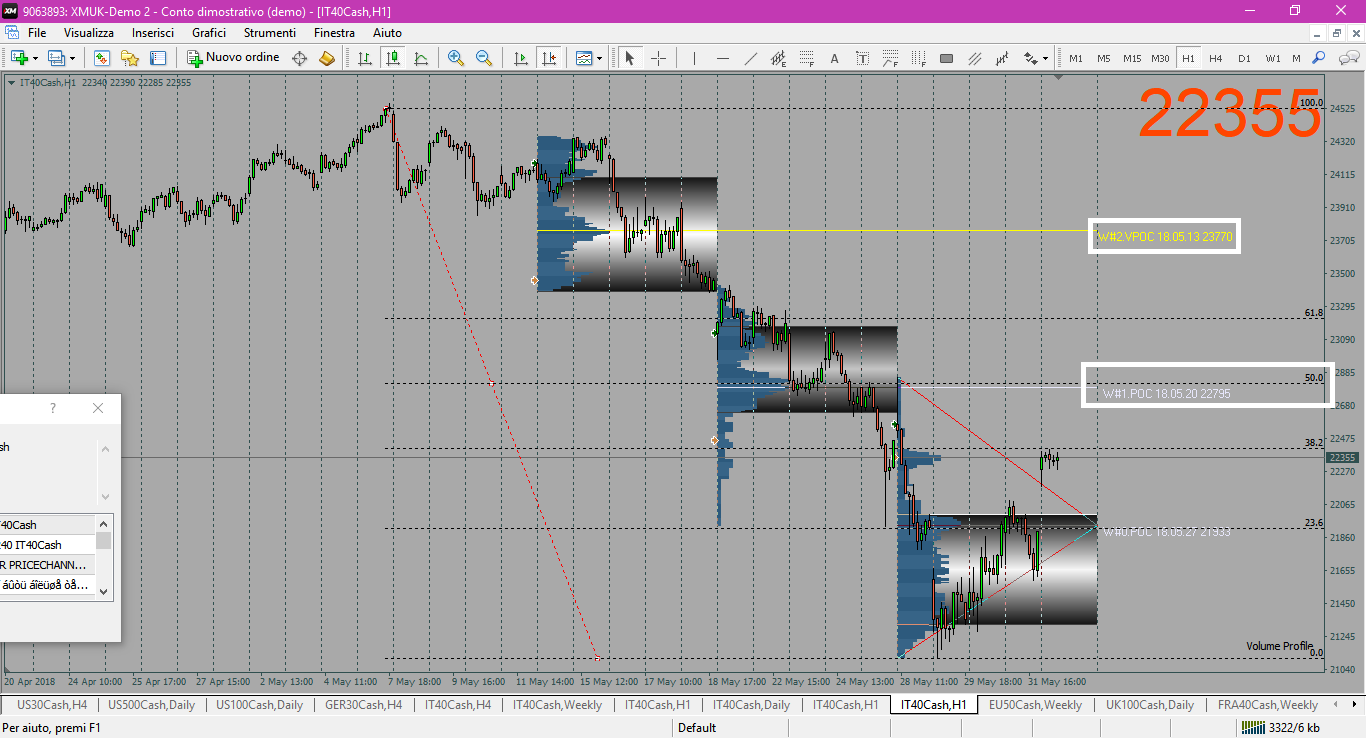The width and height of the screenshot is (1366, 738).
Task: Switch to US30Cash,H4 chart tab
Action: [51, 705]
